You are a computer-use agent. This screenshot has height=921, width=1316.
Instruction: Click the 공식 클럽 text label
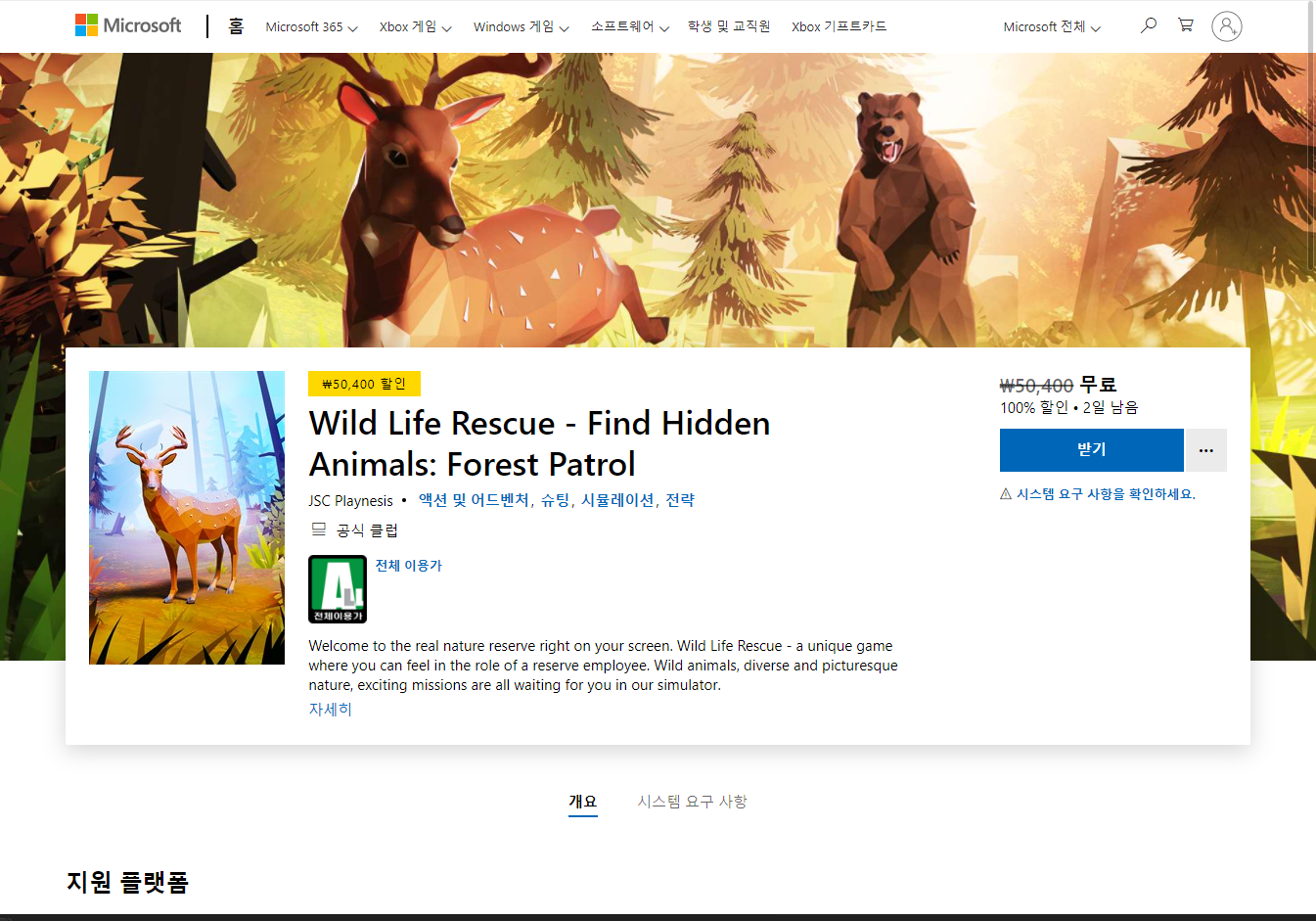tap(367, 530)
